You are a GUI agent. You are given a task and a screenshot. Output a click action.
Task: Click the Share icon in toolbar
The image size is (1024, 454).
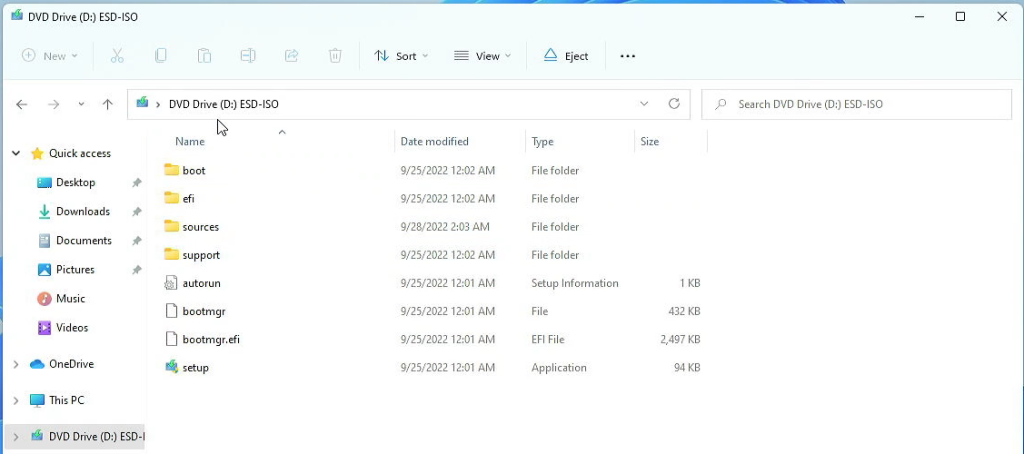pos(292,56)
